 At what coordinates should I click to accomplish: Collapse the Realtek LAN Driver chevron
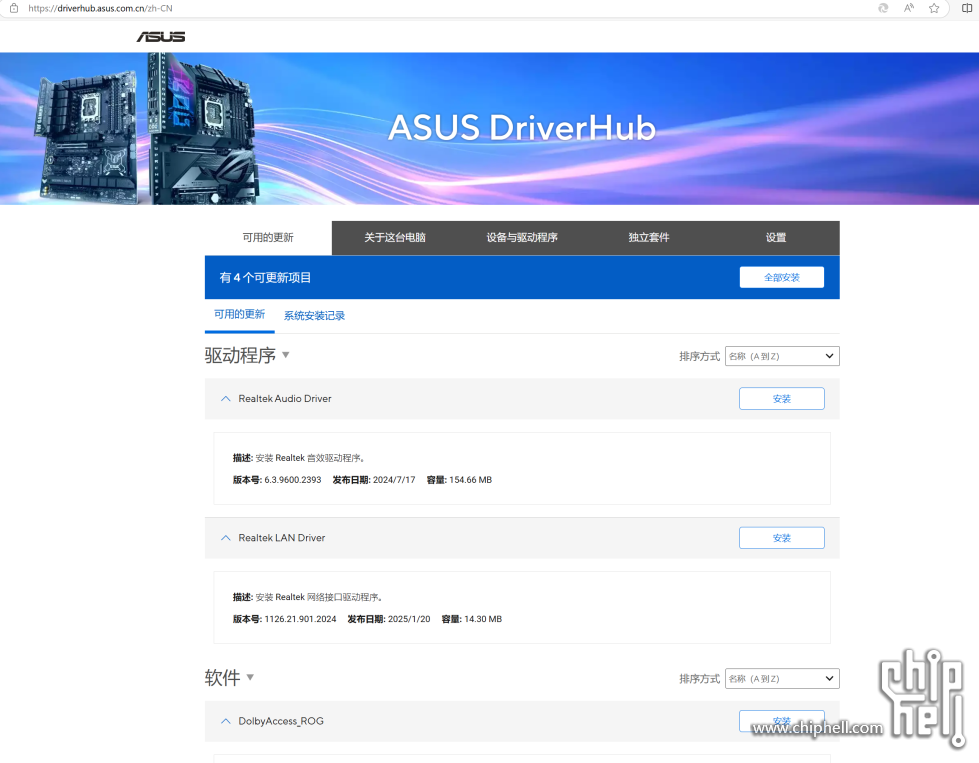pyautogui.click(x=225, y=538)
